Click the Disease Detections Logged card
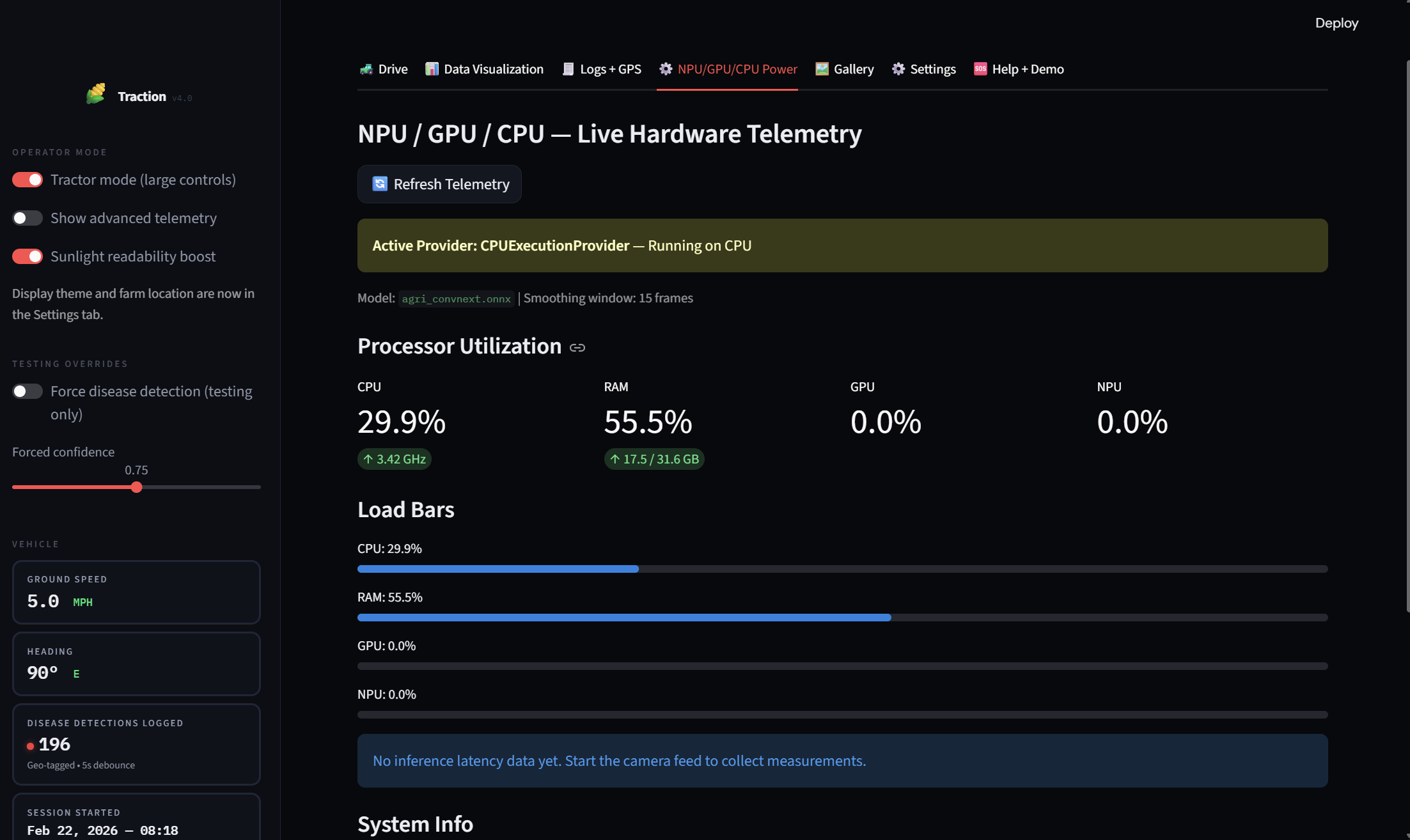 136,744
